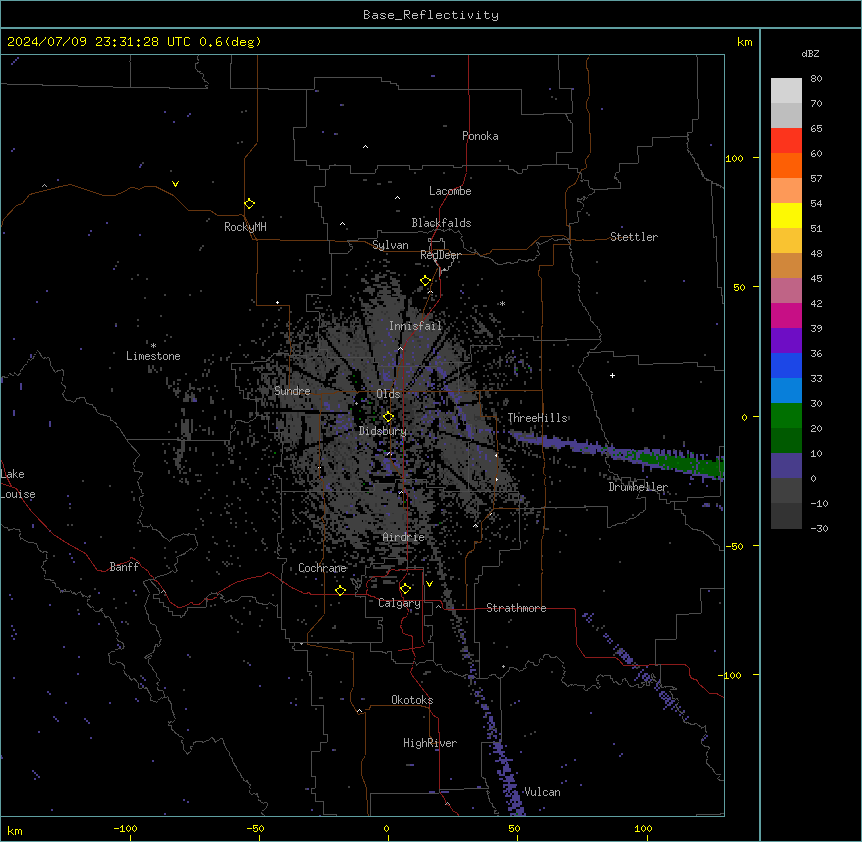Select the green 30 dBZ color swatch
Viewport: 862px width, 842px height.
tap(786, 416)
